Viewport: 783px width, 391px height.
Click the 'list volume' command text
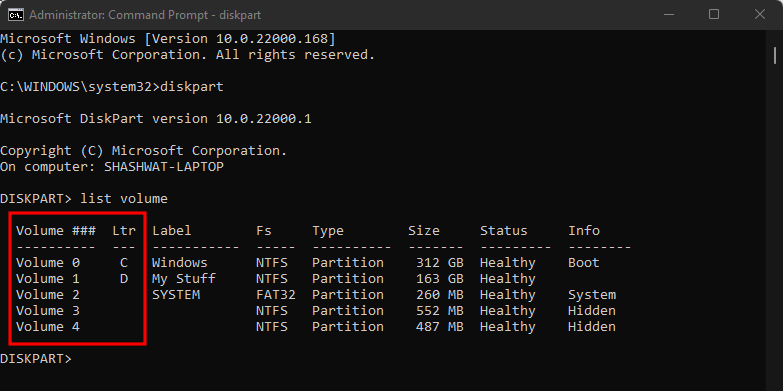point(124,199)
